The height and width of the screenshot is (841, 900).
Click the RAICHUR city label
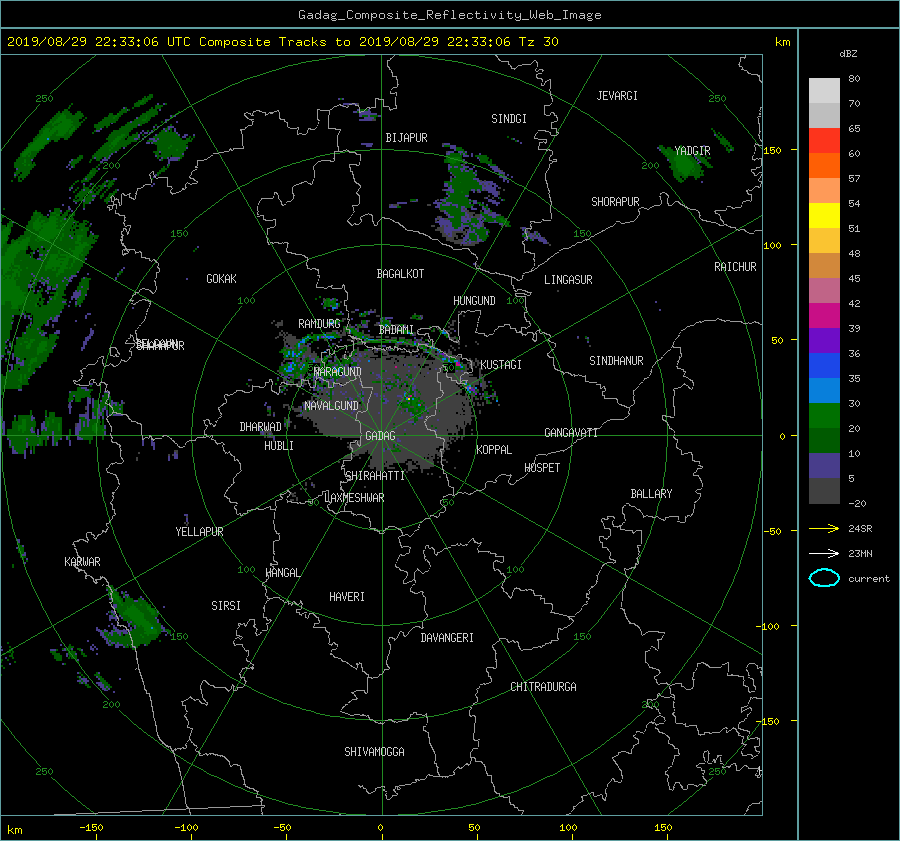[x=735, y=267]
